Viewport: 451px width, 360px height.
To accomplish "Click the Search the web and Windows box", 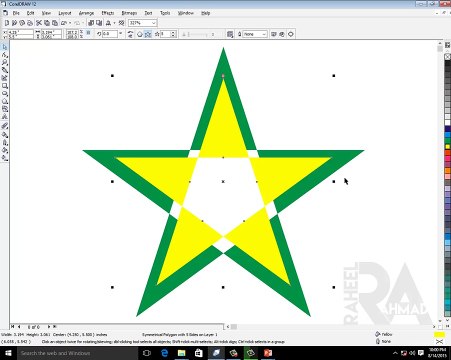I will tap(77, 353).
